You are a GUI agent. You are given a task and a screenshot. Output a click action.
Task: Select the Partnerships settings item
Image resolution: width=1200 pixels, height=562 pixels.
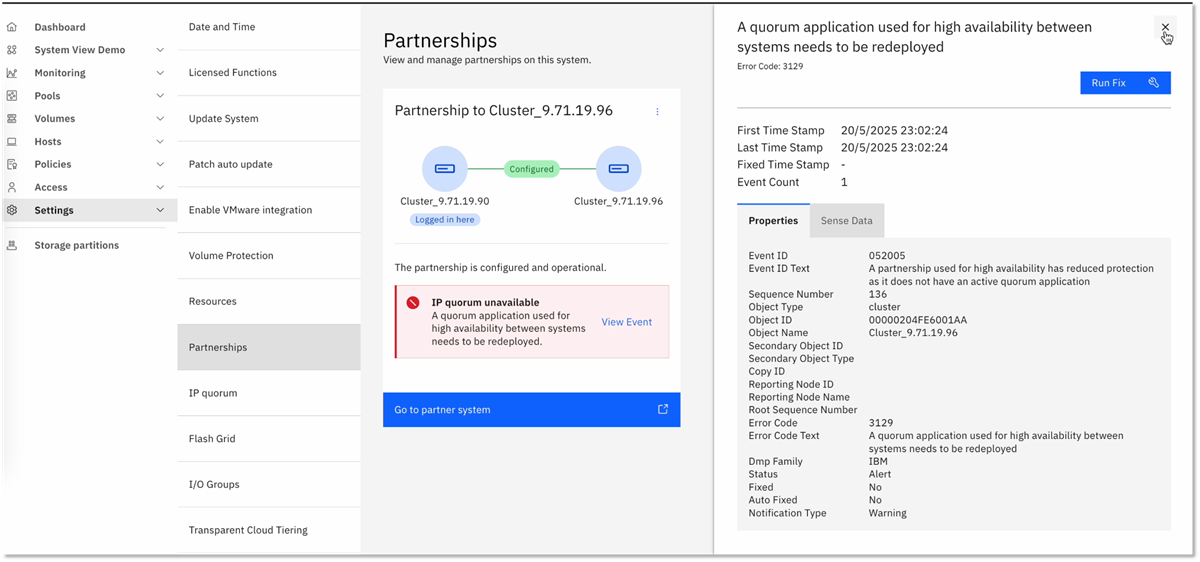tap(268, 347)
